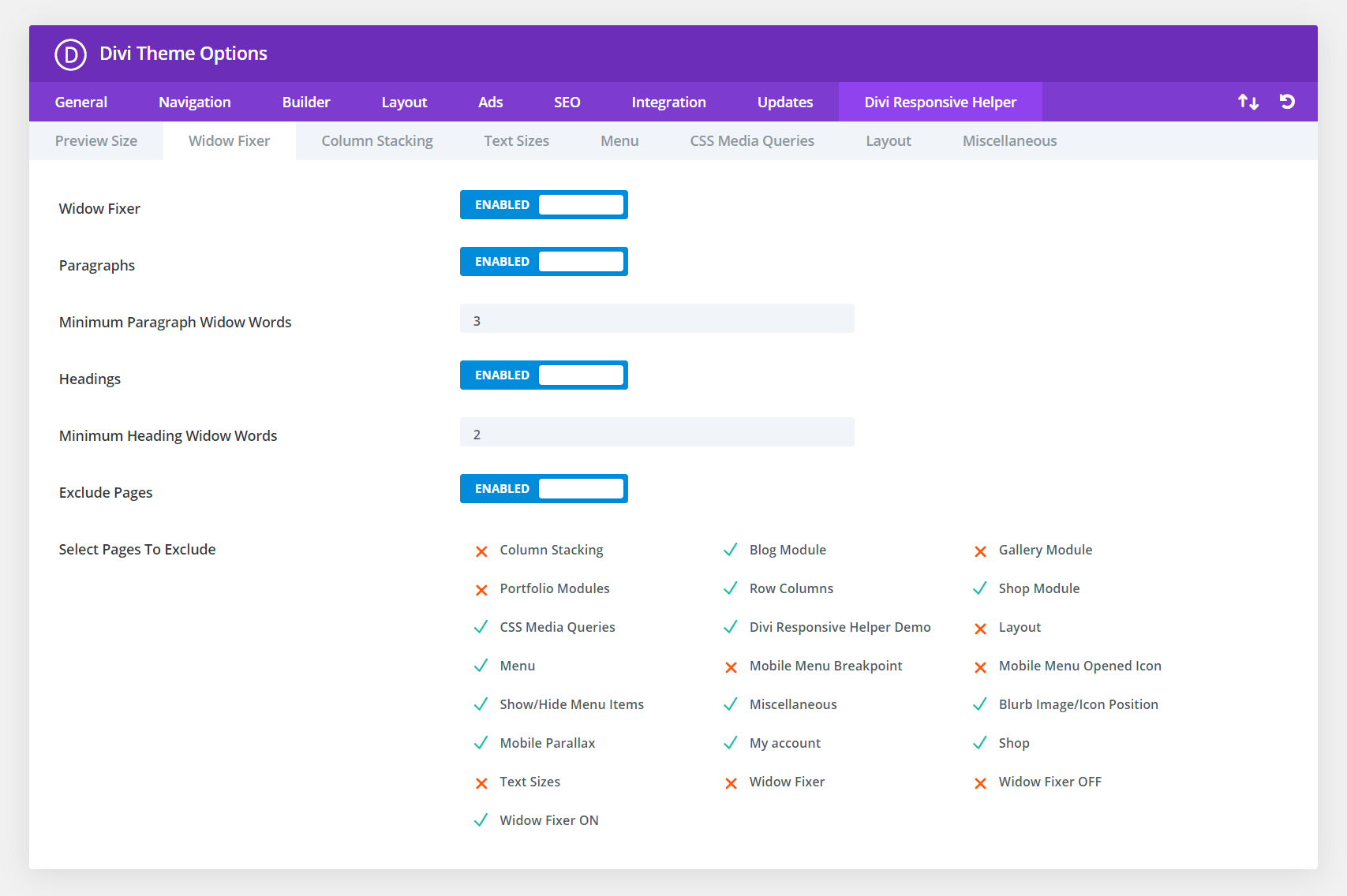This screenshot has height=896, width=1347.
Task: Toggle Blurb Image/Icon Position exclusion
Action: coord(980,704)
